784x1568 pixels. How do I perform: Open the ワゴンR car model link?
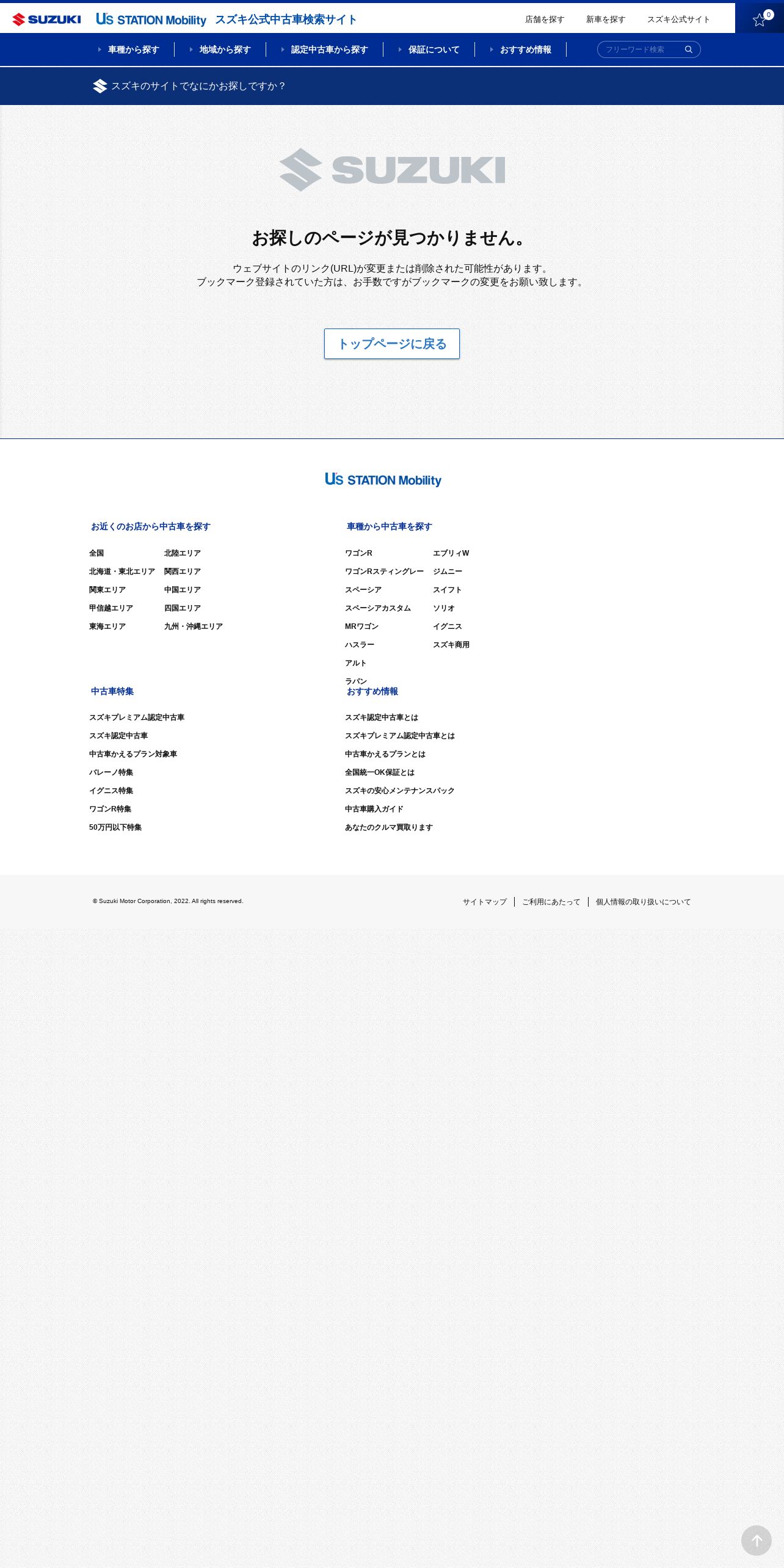point(358,553)
